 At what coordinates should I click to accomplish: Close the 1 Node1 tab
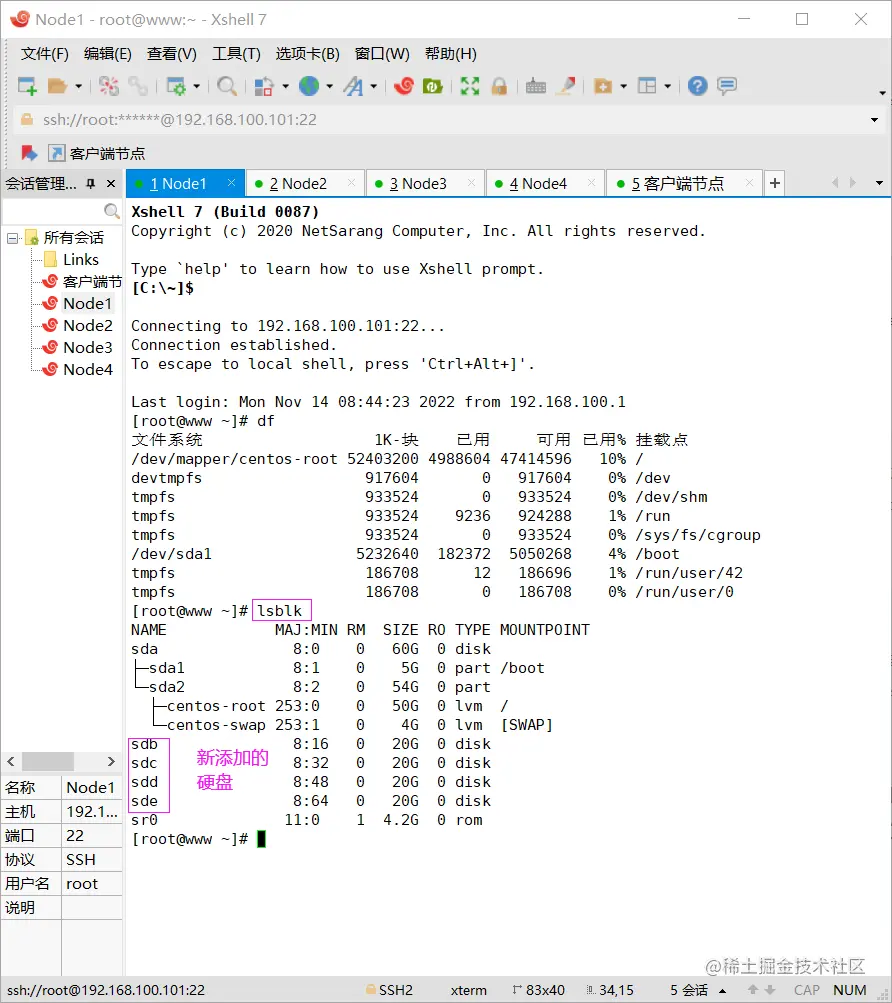coord(232,183)
